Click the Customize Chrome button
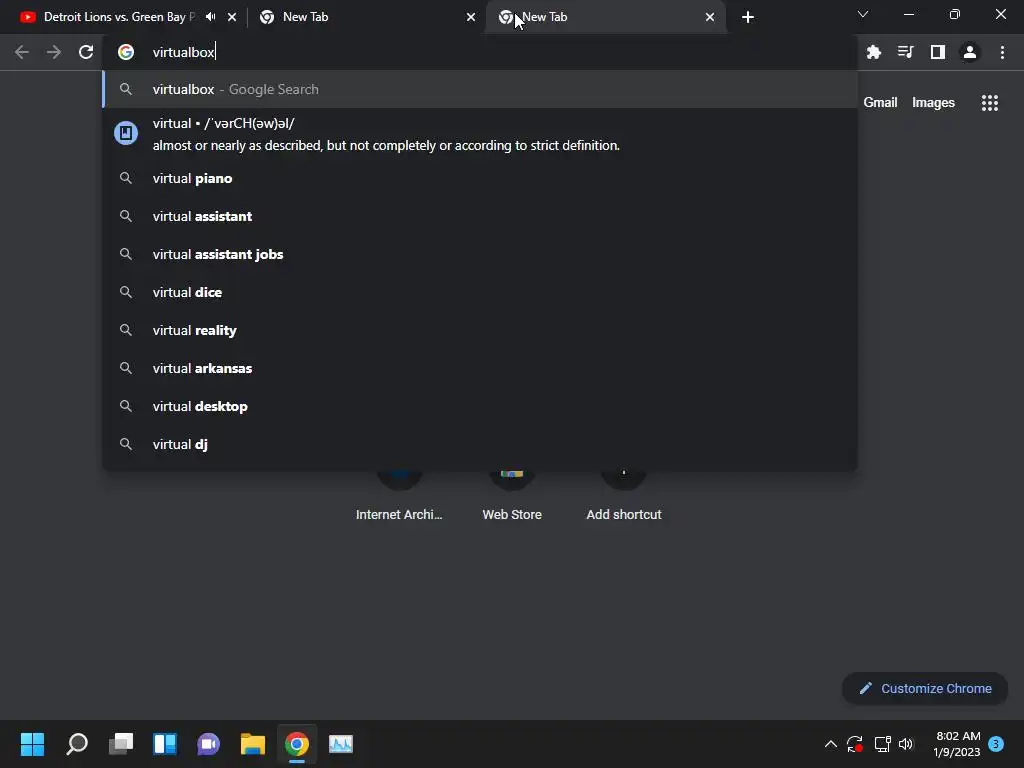The width and height of the screenshot is (1024, 768). [x=925, y=688]
